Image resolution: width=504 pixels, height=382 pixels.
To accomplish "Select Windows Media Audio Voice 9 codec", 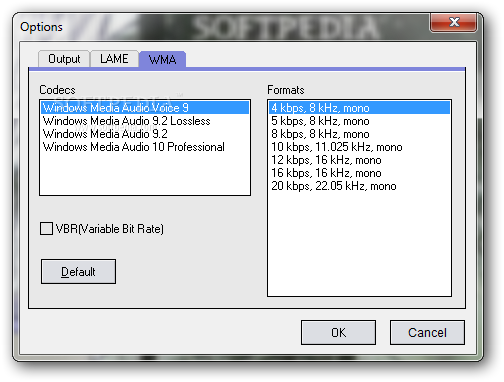I will [x=145, y=108].
